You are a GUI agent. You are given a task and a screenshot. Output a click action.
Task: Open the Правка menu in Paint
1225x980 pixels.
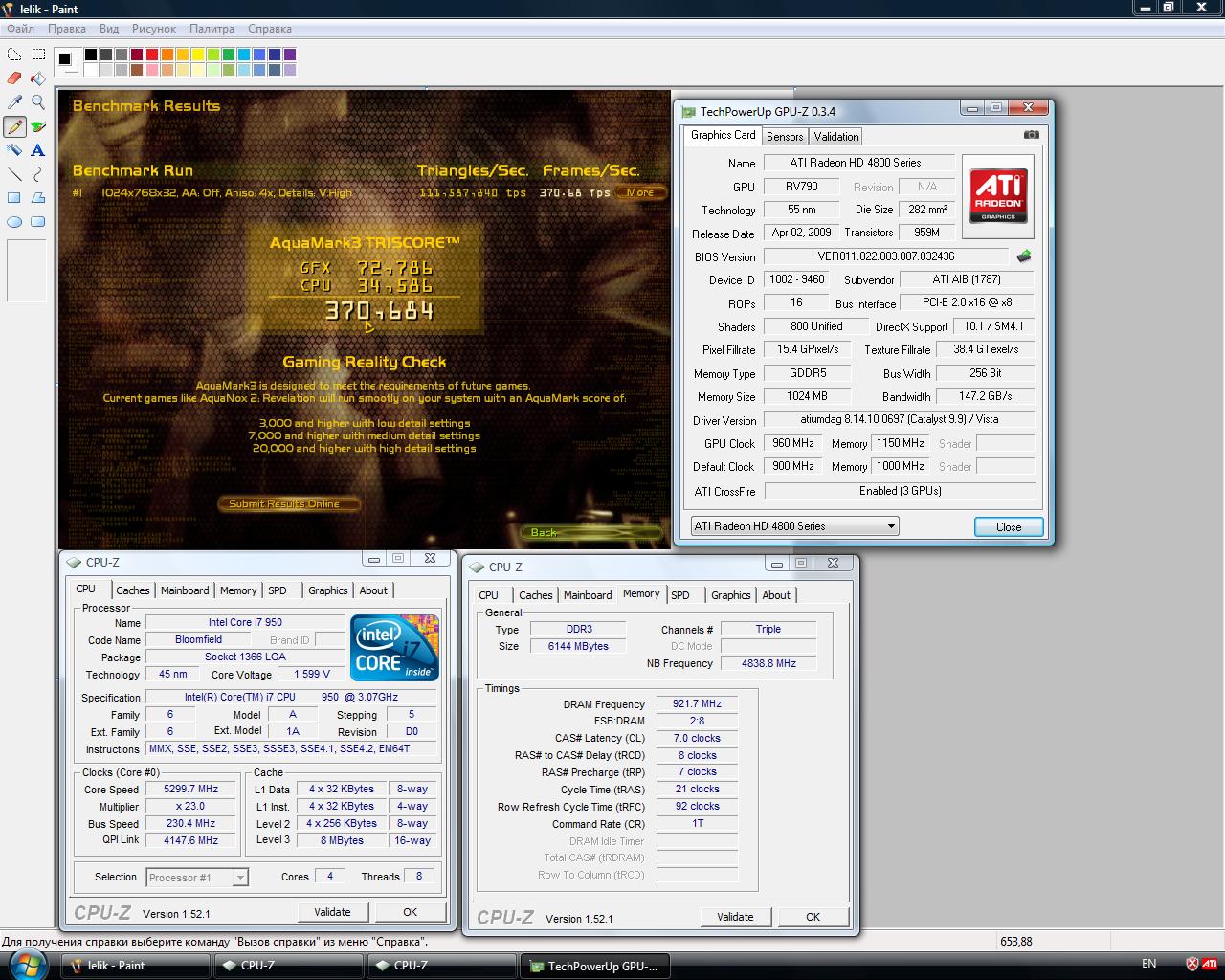[67, 29]
